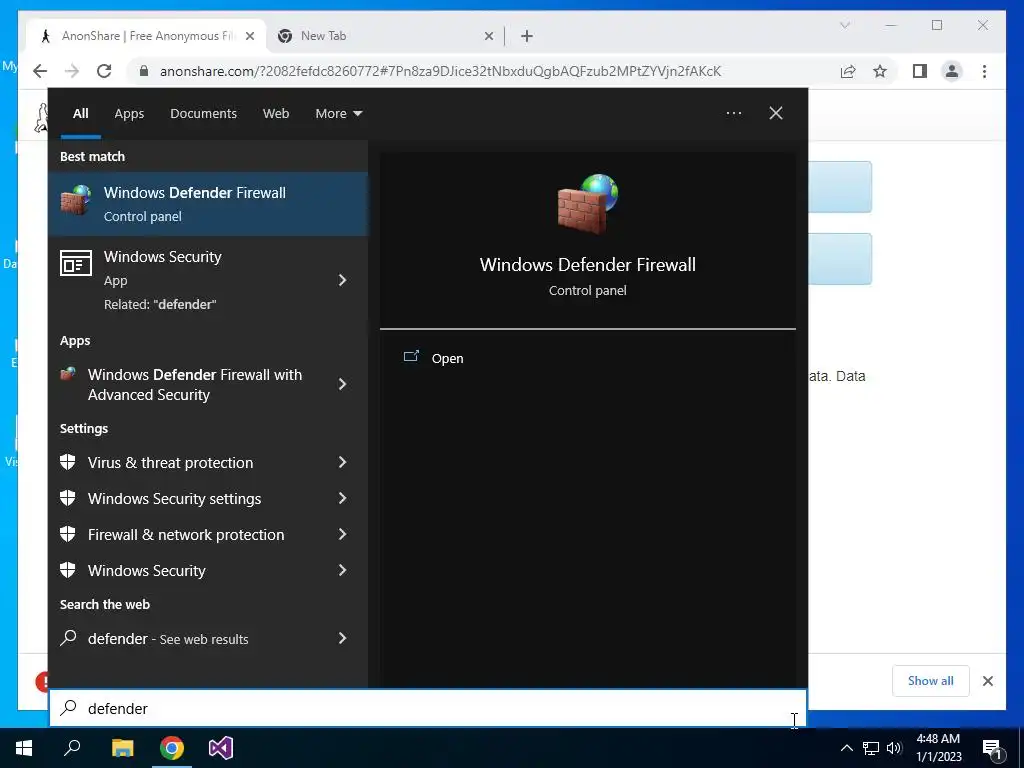Open the More filter dropdown
Image resolution: width=1024 pixels, height=768 pixels.
338,114
